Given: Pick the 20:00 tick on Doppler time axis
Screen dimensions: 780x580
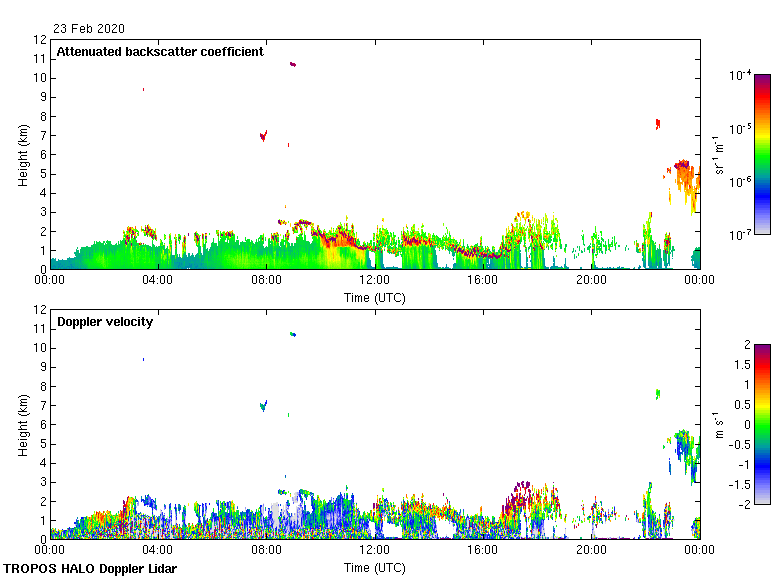Looking at the screenshot, I should [591, 551].
